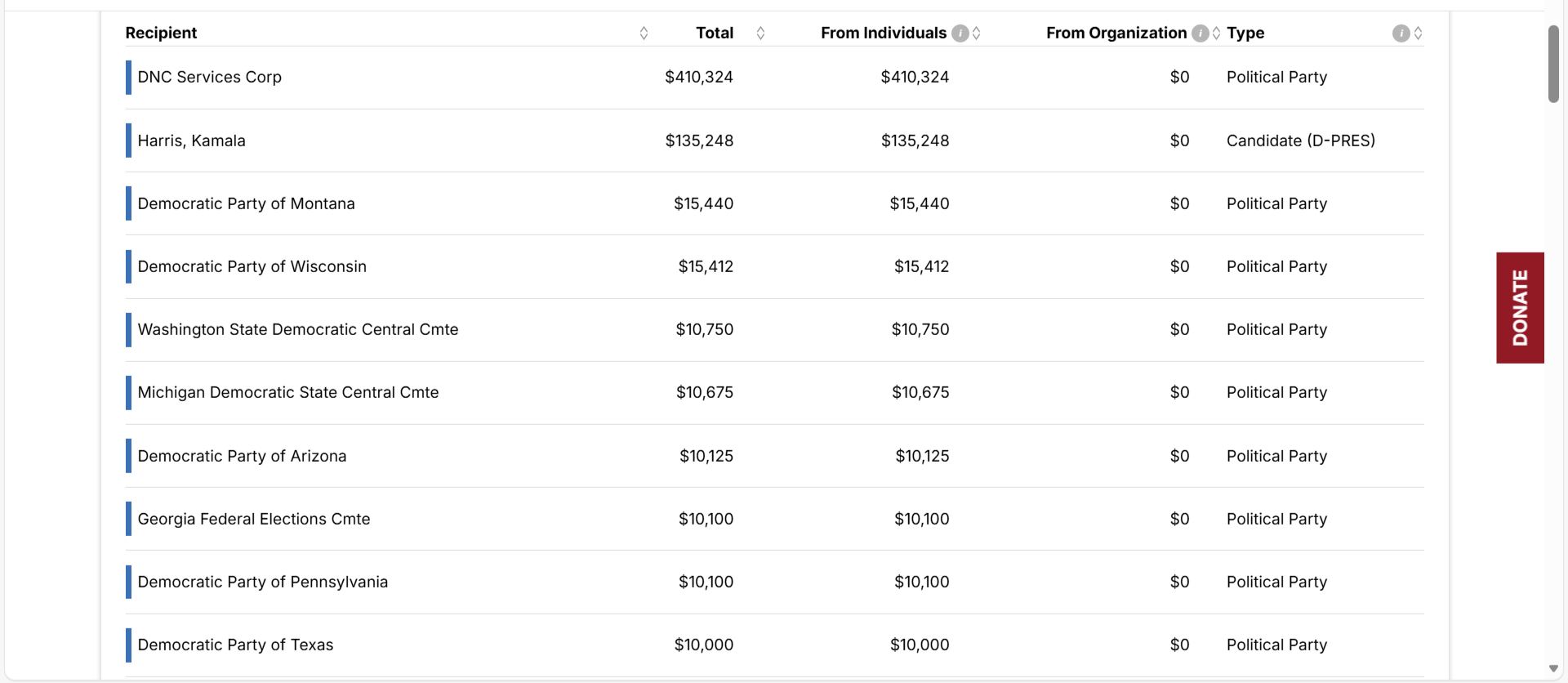Image resolution: width=1568 pixels, height=683 pixels.
Task: Click the Total column header label
Action: [714, 33]
